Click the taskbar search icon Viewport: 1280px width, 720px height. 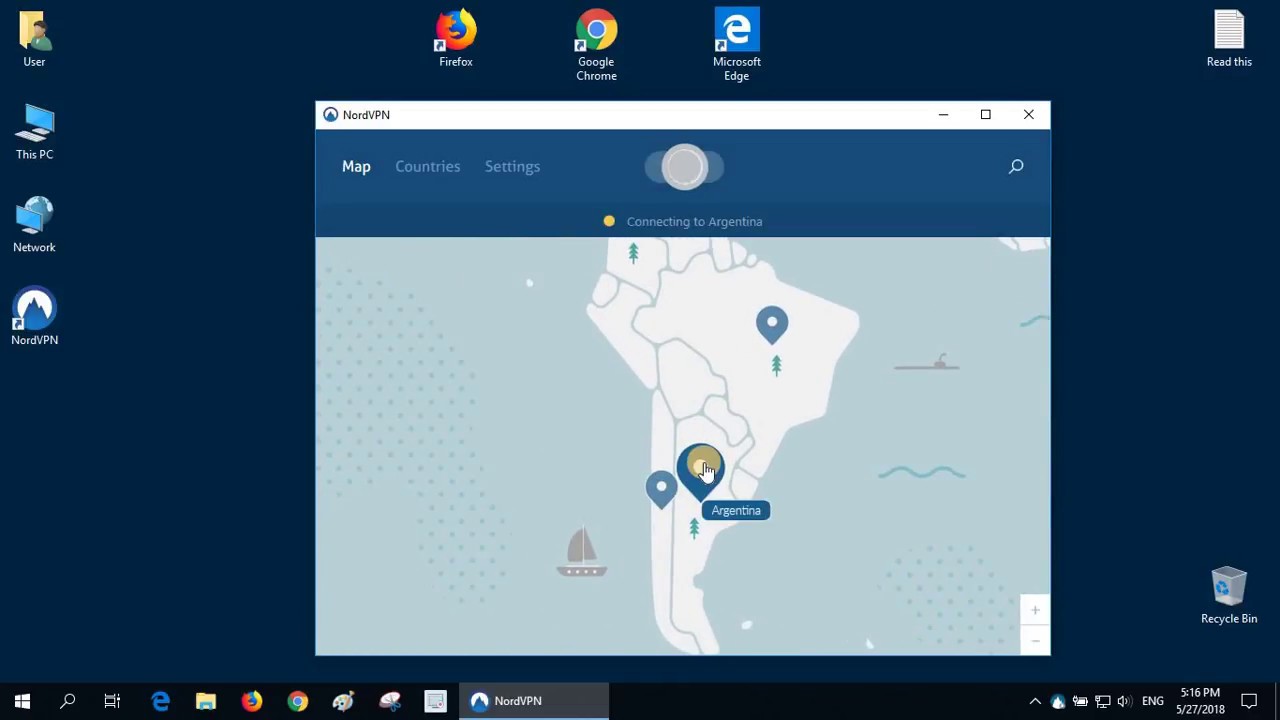[x=68, y=701]
